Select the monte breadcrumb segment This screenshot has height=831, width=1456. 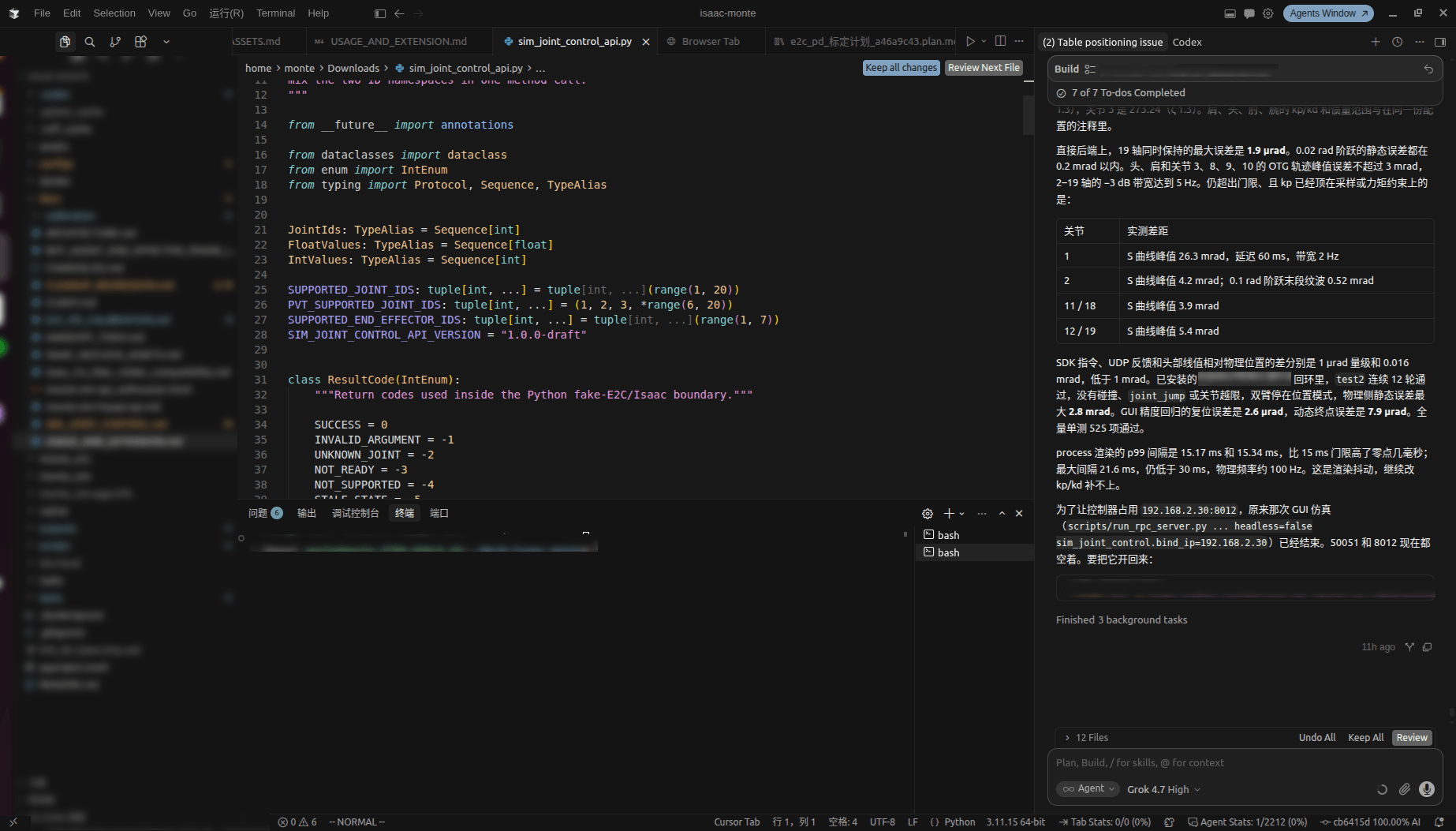[299, 68]
